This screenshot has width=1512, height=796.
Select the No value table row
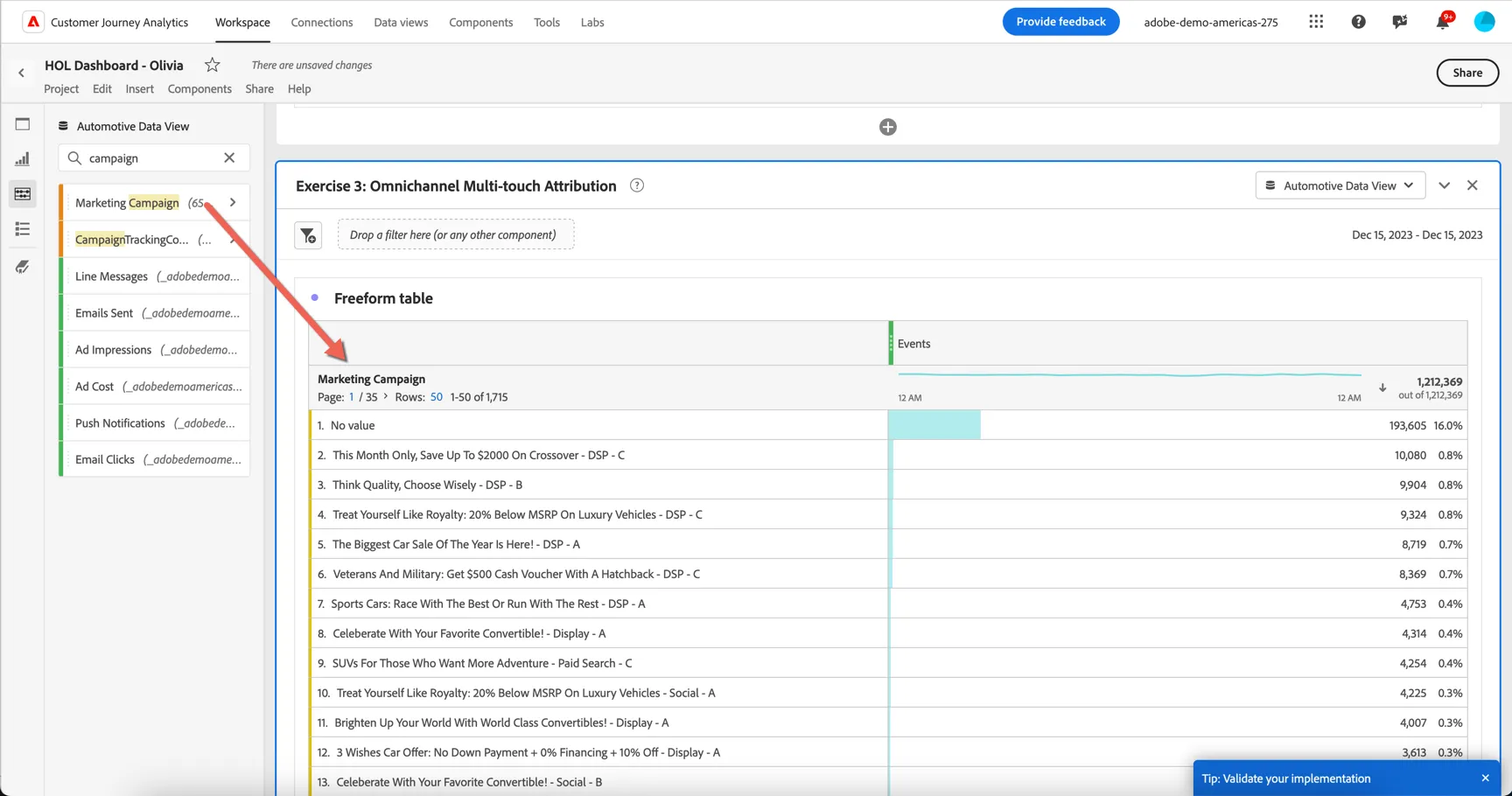point(889,425)
